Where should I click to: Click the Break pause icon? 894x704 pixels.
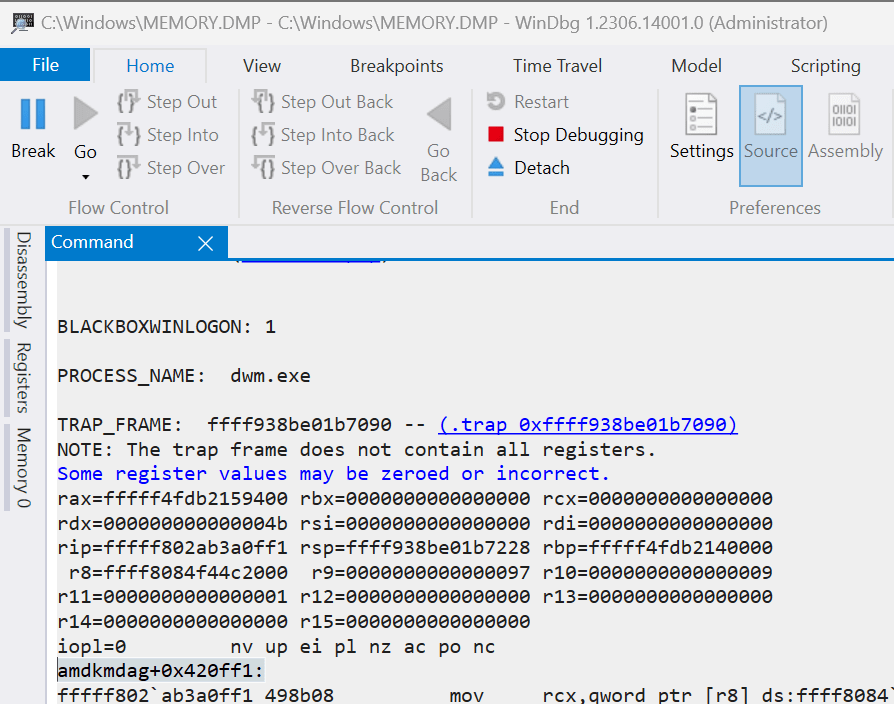click(x=33, y=114)
